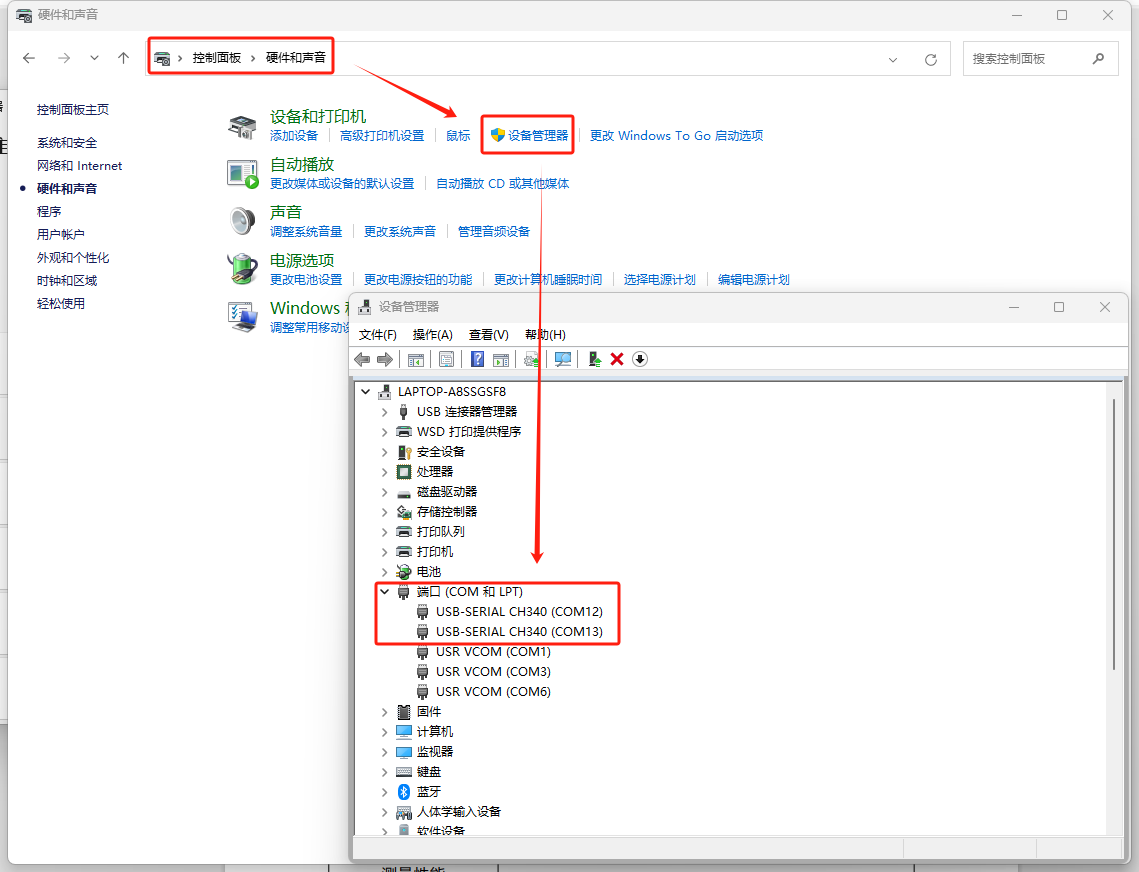1139x872 pixels.
Task: Click the AutoPlay (自动播放) category icon
Action: pyautogui.click(x=242, y=174)
